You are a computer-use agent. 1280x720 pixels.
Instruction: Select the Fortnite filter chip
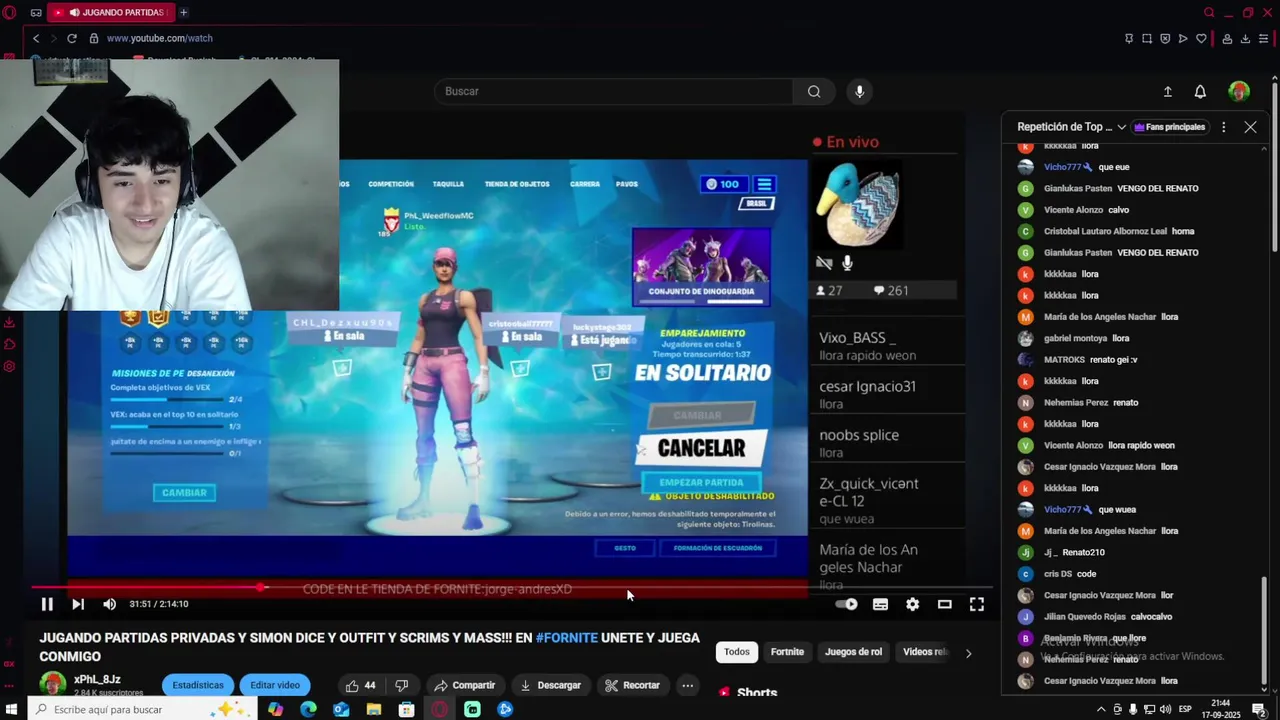(x=787, y=652)
